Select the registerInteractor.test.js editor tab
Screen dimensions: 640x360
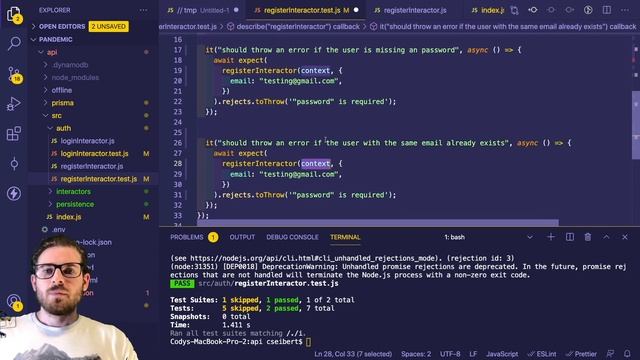[x=306, y=10]
